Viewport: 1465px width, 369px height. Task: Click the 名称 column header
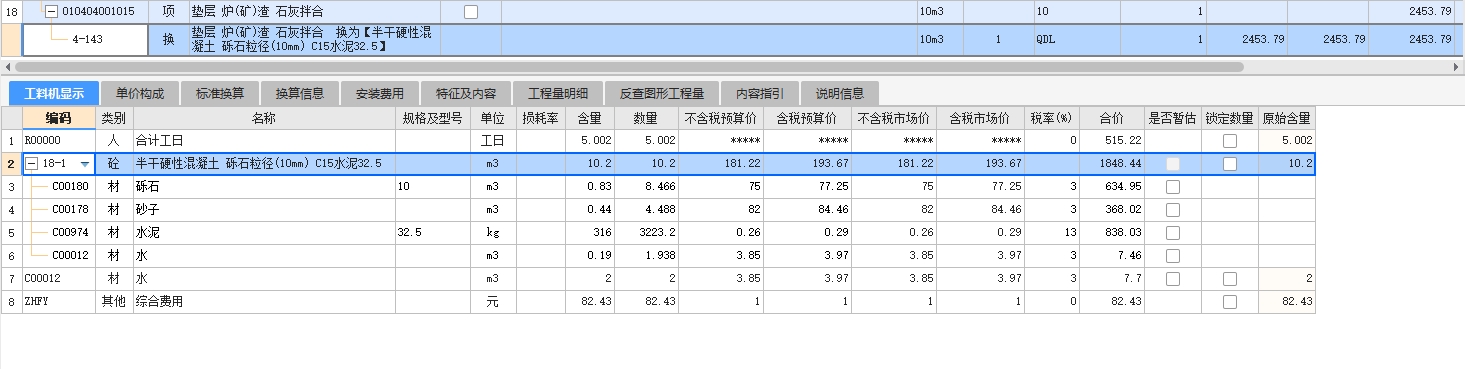[264, 118]
